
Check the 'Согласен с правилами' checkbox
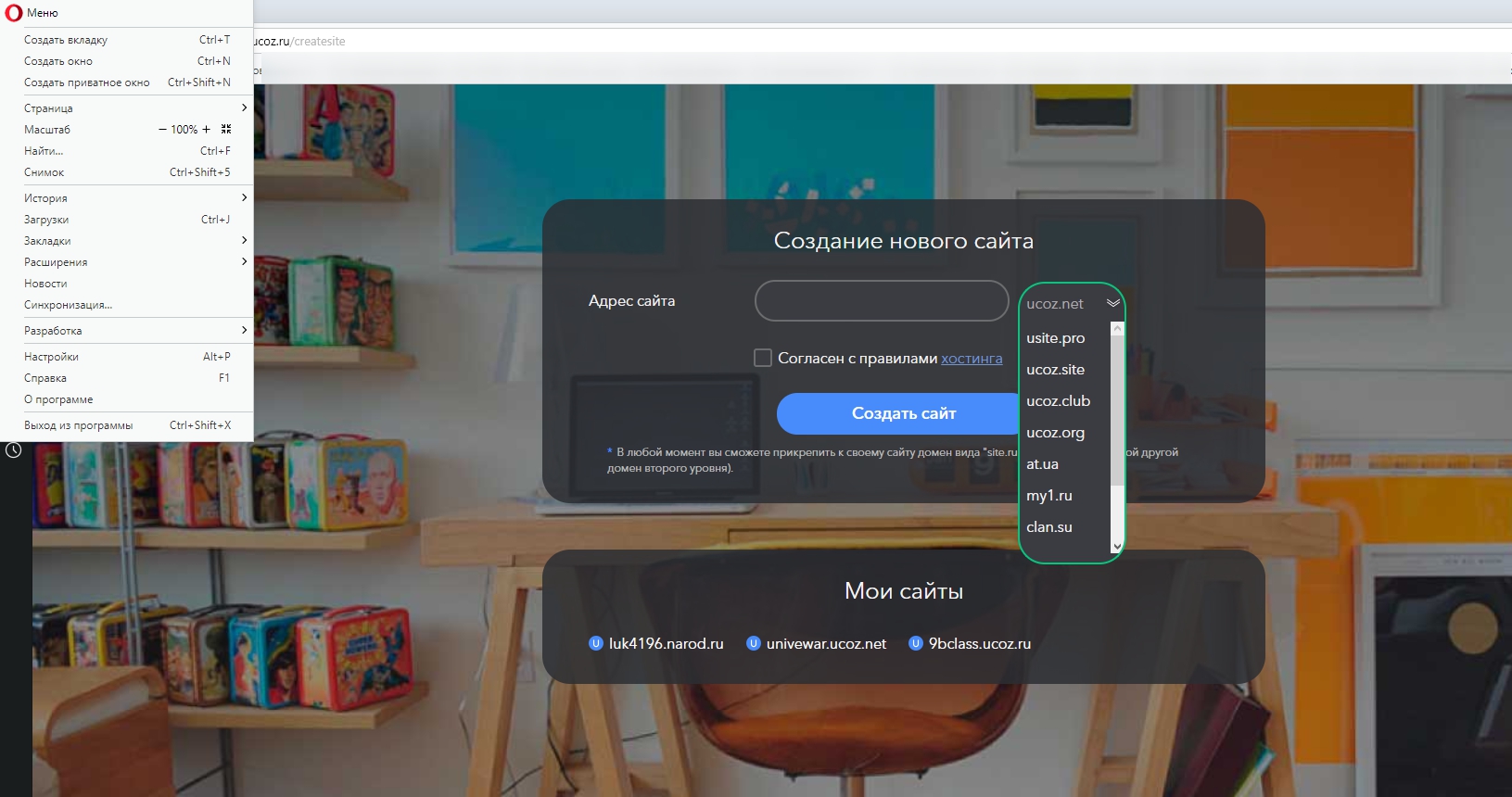coord(763,358)
